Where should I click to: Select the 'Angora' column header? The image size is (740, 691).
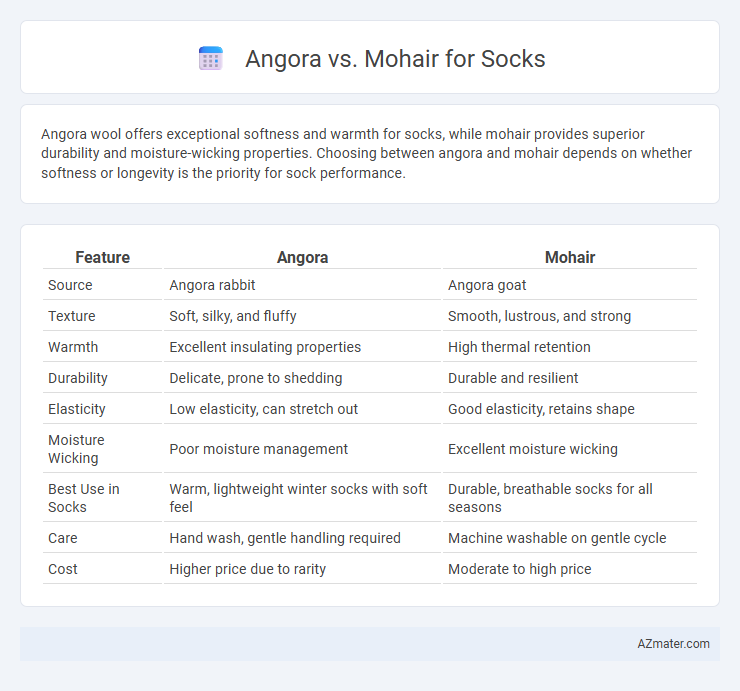coord(303,257)
